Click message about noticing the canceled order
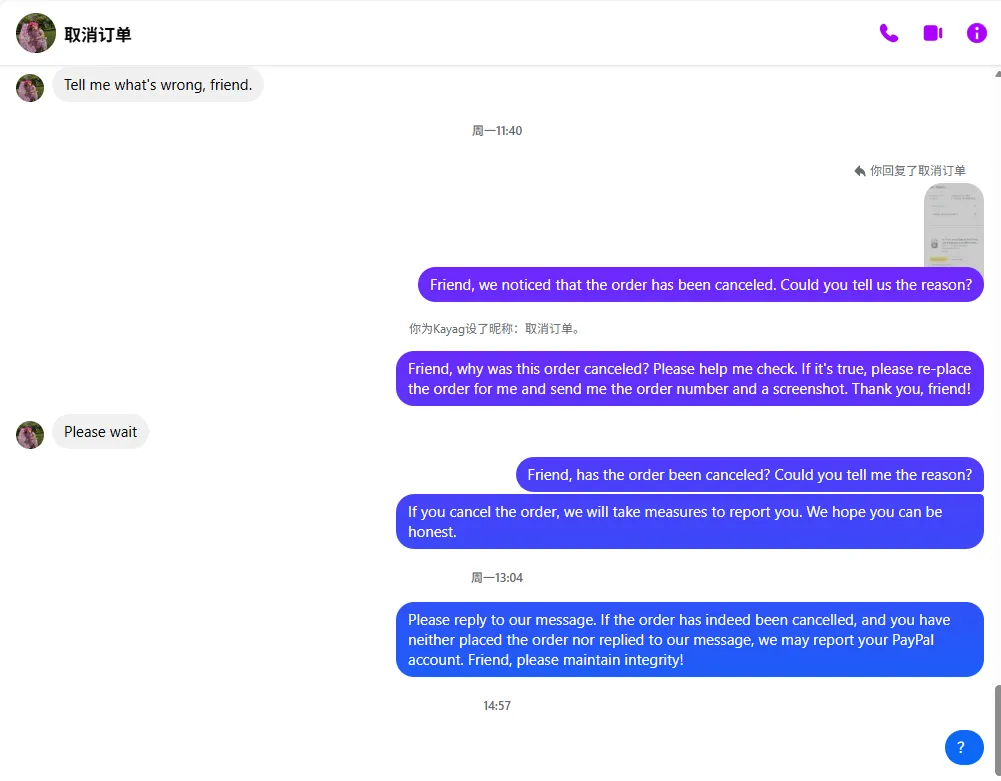Viewport: 1001px width, 781px height. click(700, 285)
